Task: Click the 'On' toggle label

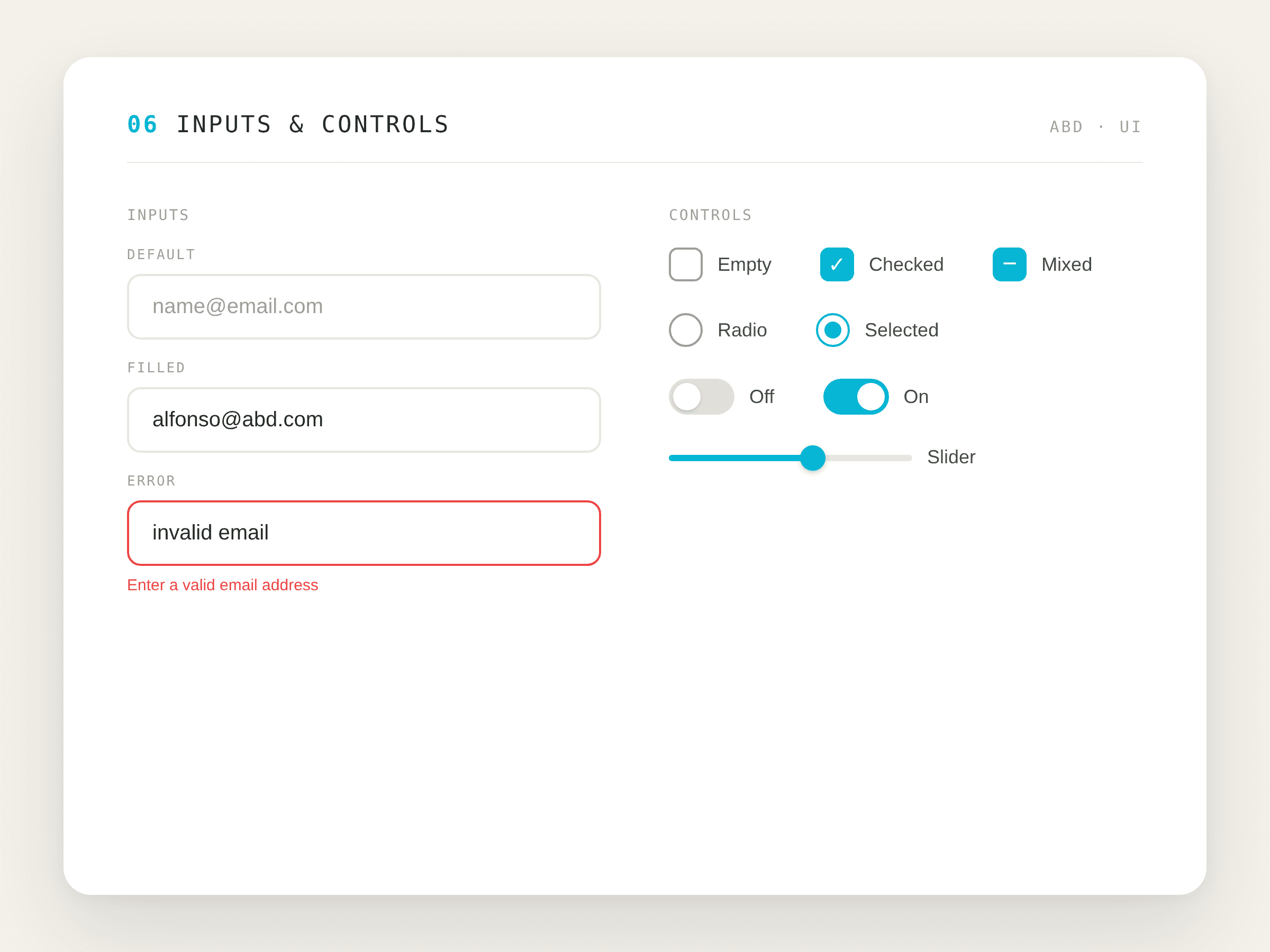Action: 916,397
